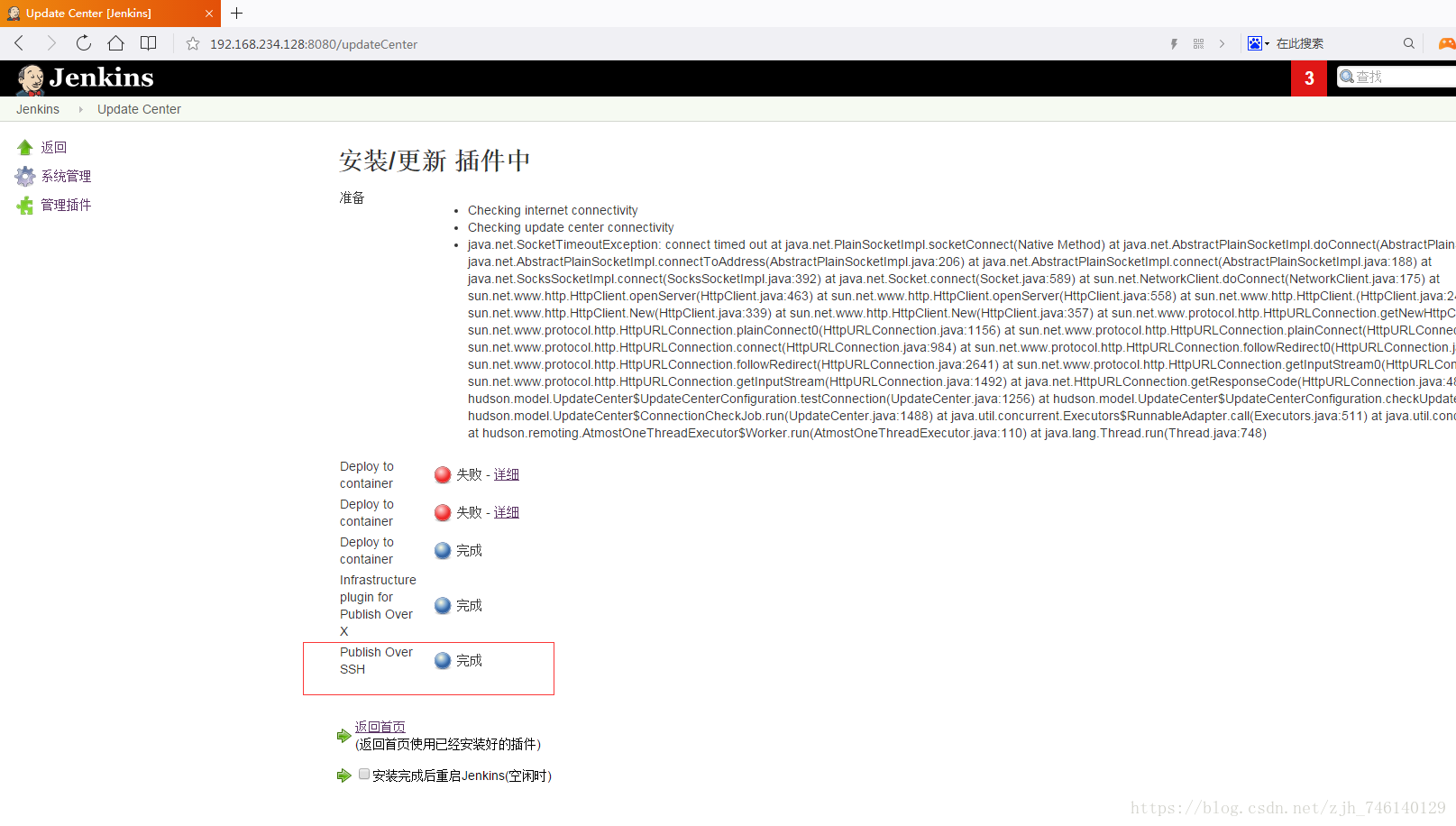
Task: Open the reading mode book icon
Action: (x=149, y=43)
